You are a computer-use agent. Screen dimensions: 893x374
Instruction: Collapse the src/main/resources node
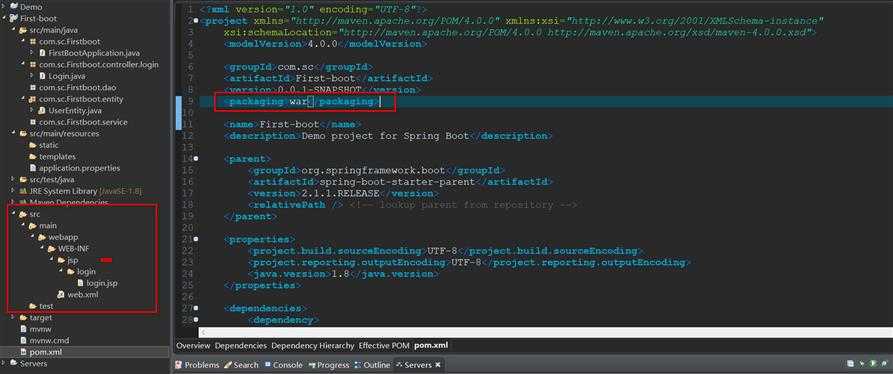coord(14,133)
